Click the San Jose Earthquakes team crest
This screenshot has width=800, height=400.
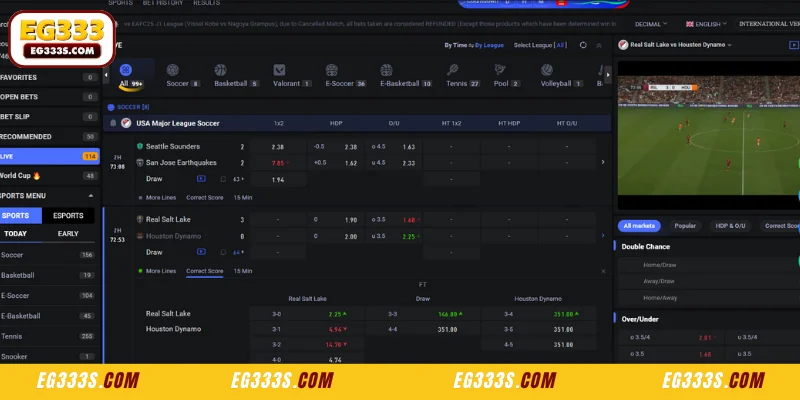pos(140,162)
